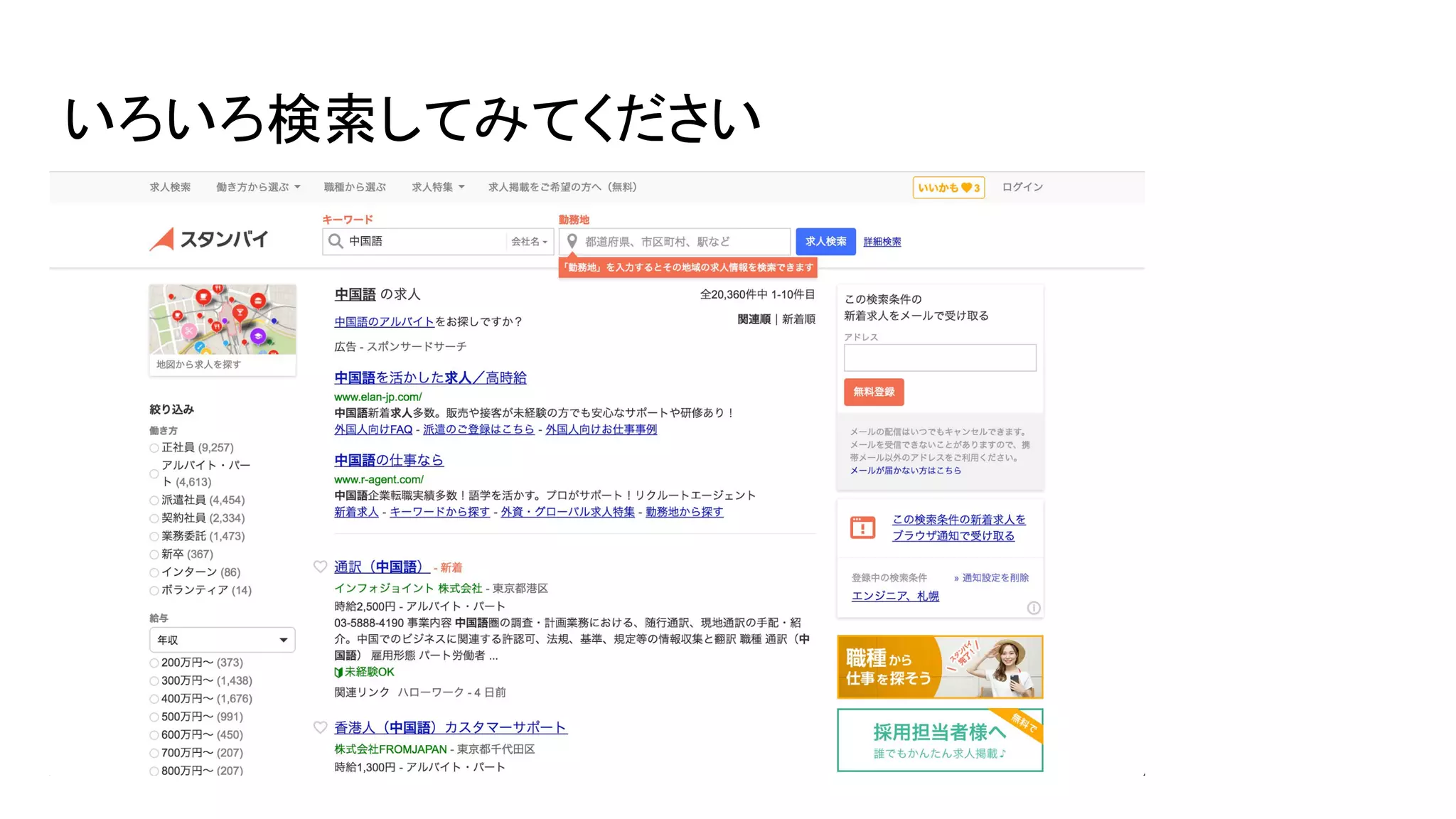Open ad 中国語を活かした求人／高時給
The height and width of the screenshot is (819, 1456).
(430, 378)
